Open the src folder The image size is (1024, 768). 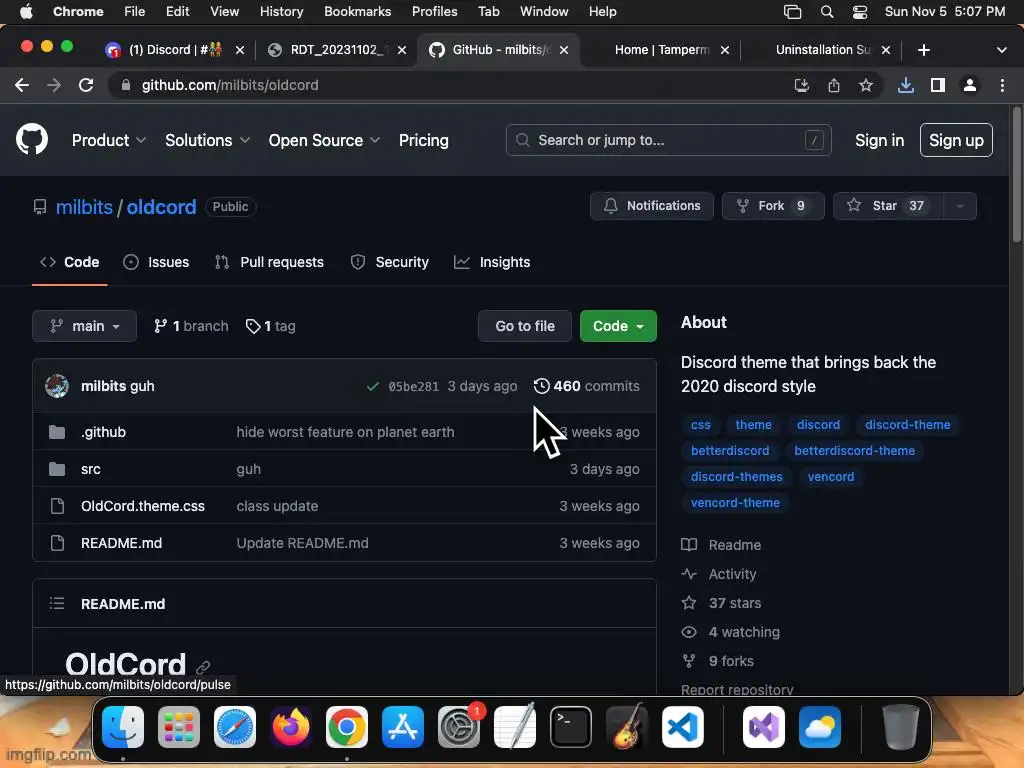point(91,469)
